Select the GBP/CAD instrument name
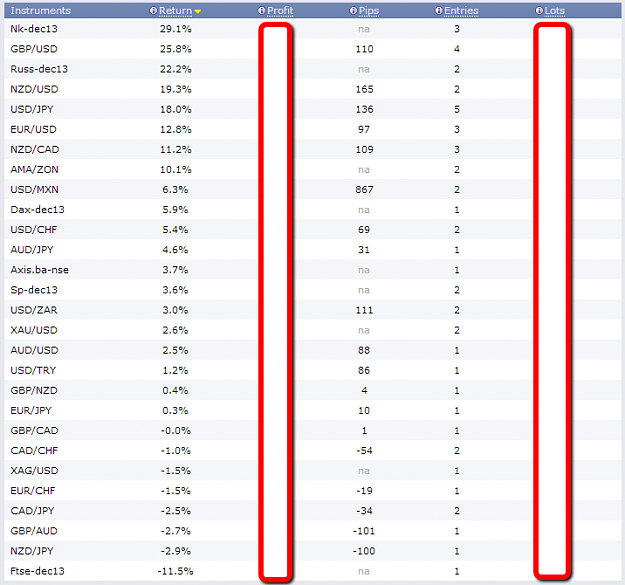This screenshot has height=585, width=625. click(x=34, y=430)
